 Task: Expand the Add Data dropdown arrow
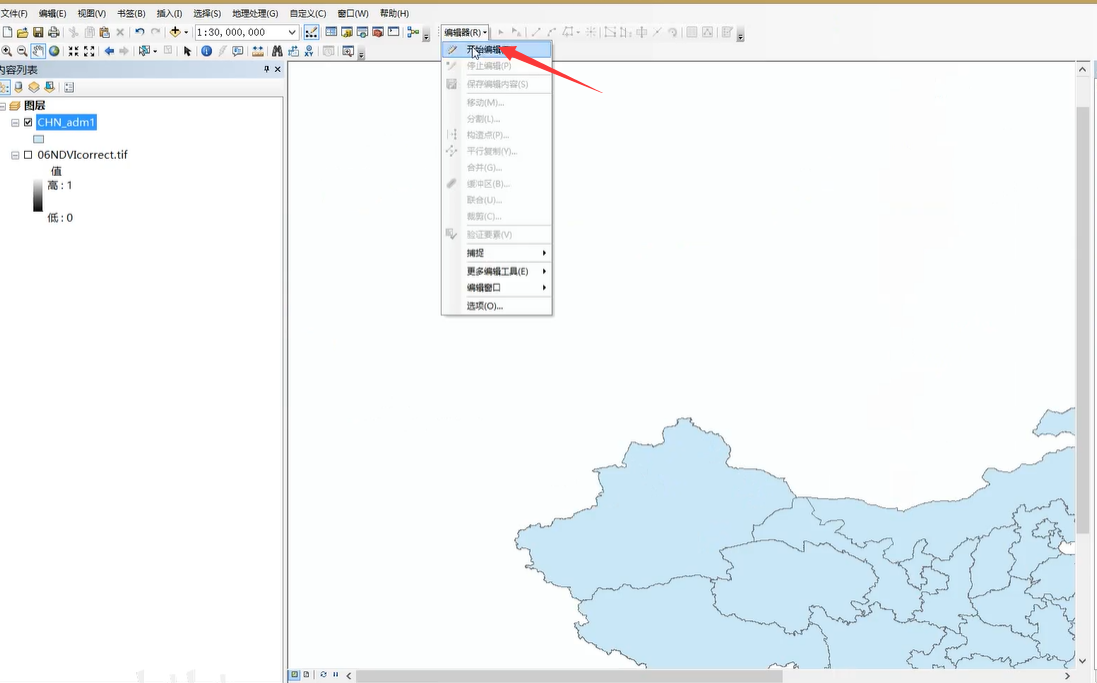[185, 32]
